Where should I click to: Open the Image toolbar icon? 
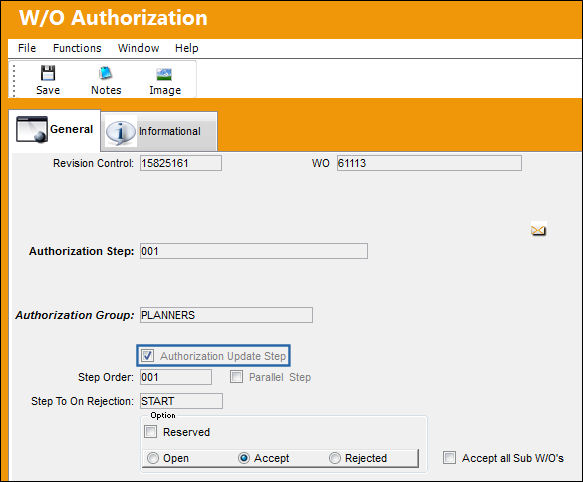click(164, 74)
